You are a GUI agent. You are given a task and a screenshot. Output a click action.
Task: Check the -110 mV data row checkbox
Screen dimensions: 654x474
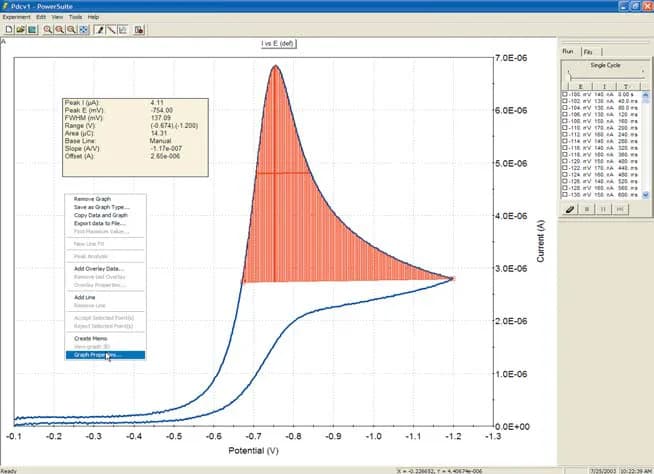pyautogui.click(x=565, y=128)
